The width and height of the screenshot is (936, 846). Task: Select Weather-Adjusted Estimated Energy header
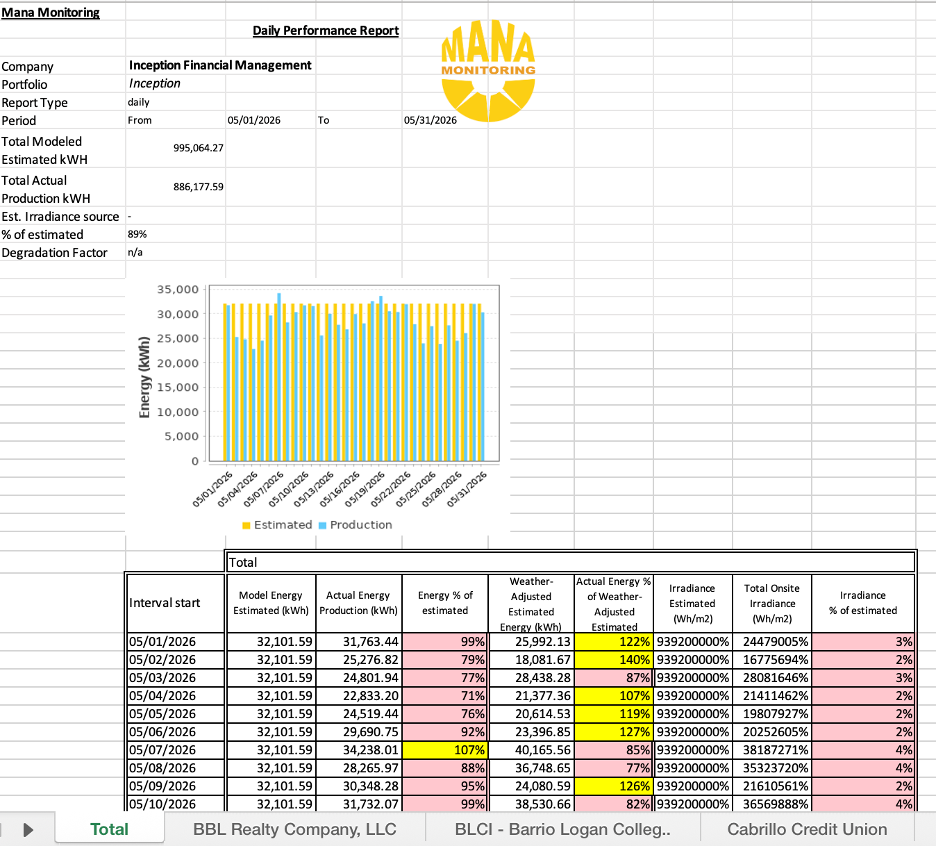(531, 603)
